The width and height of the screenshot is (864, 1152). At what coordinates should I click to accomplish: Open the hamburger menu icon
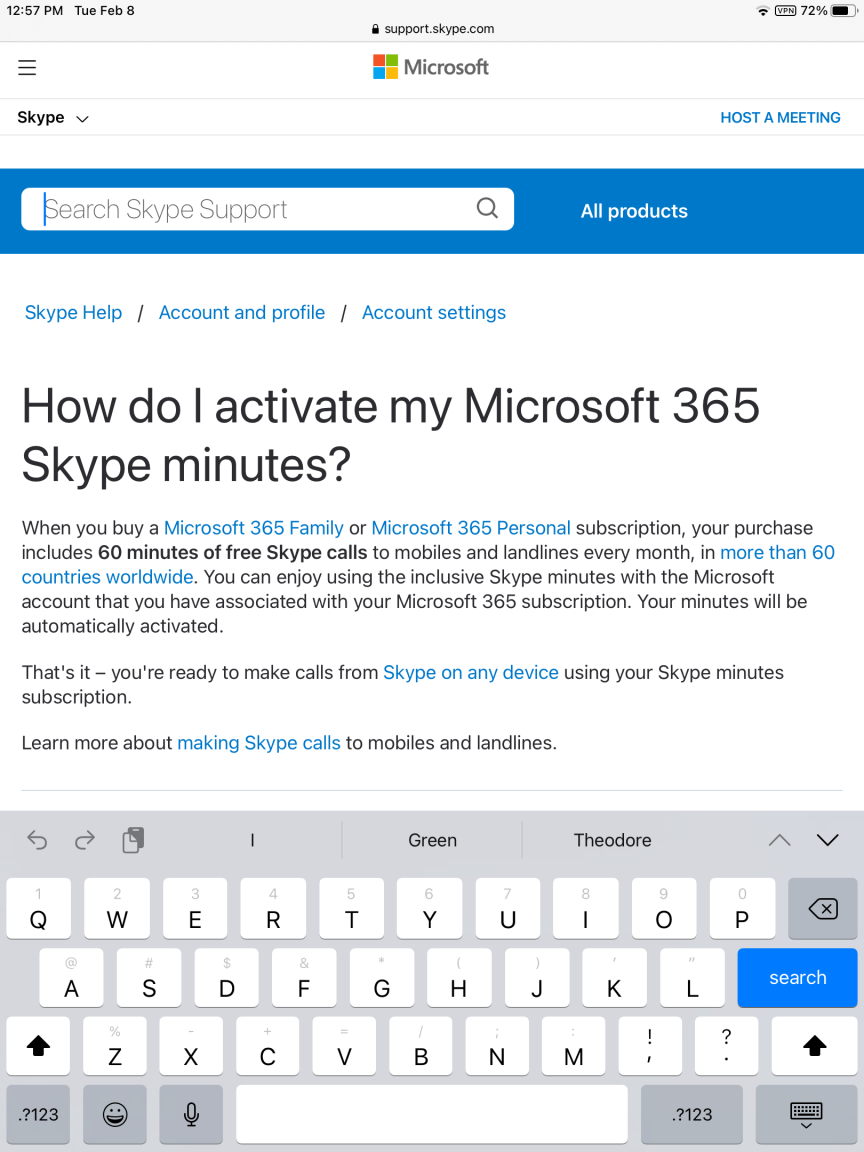coord(27,68)
